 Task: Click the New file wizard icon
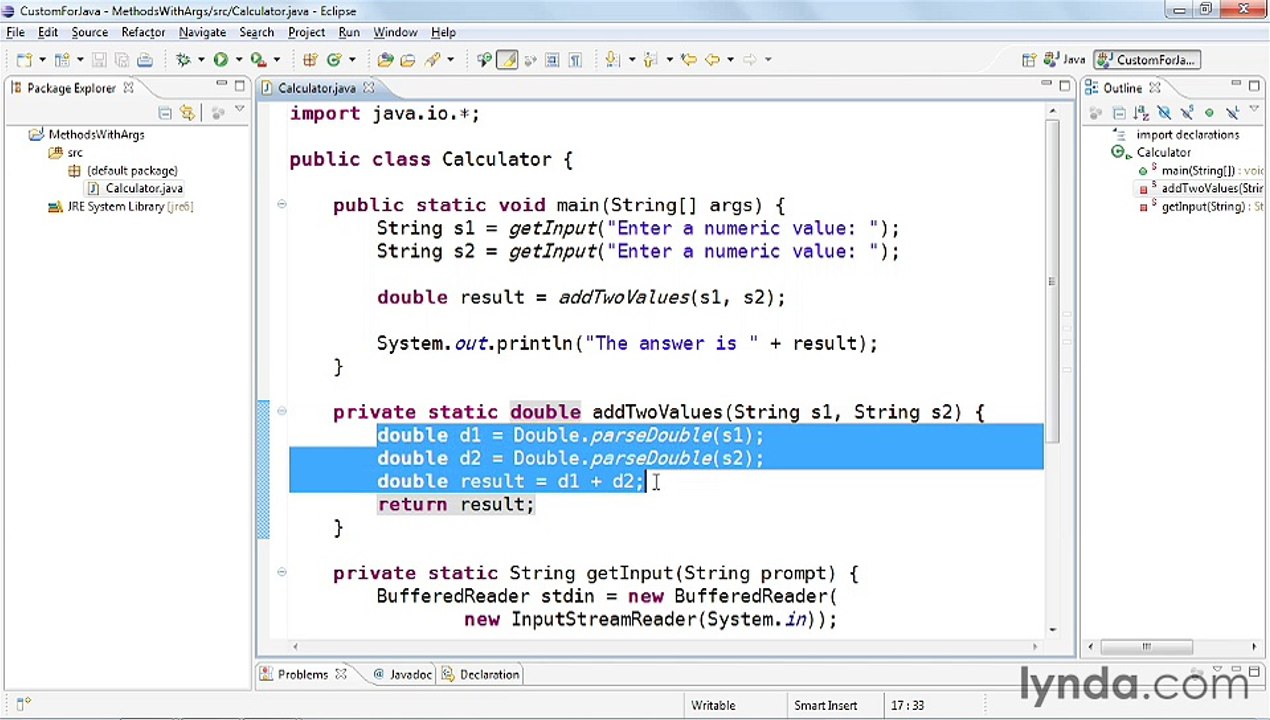(24, 60)
